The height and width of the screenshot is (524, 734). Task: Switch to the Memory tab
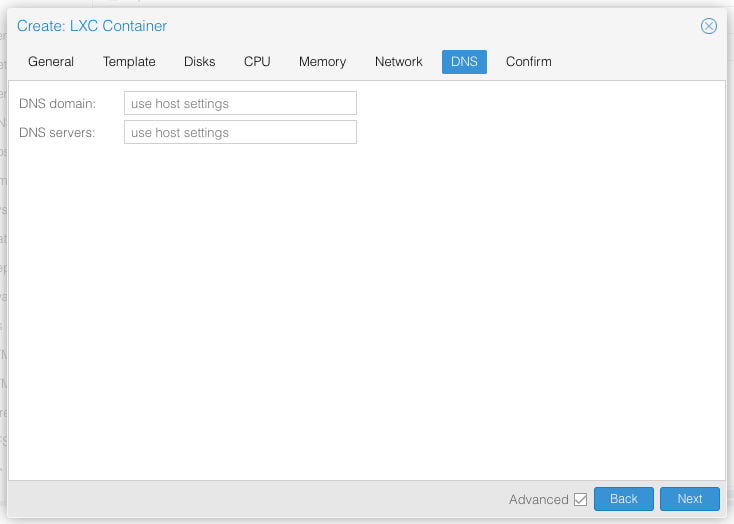[322, 62]
